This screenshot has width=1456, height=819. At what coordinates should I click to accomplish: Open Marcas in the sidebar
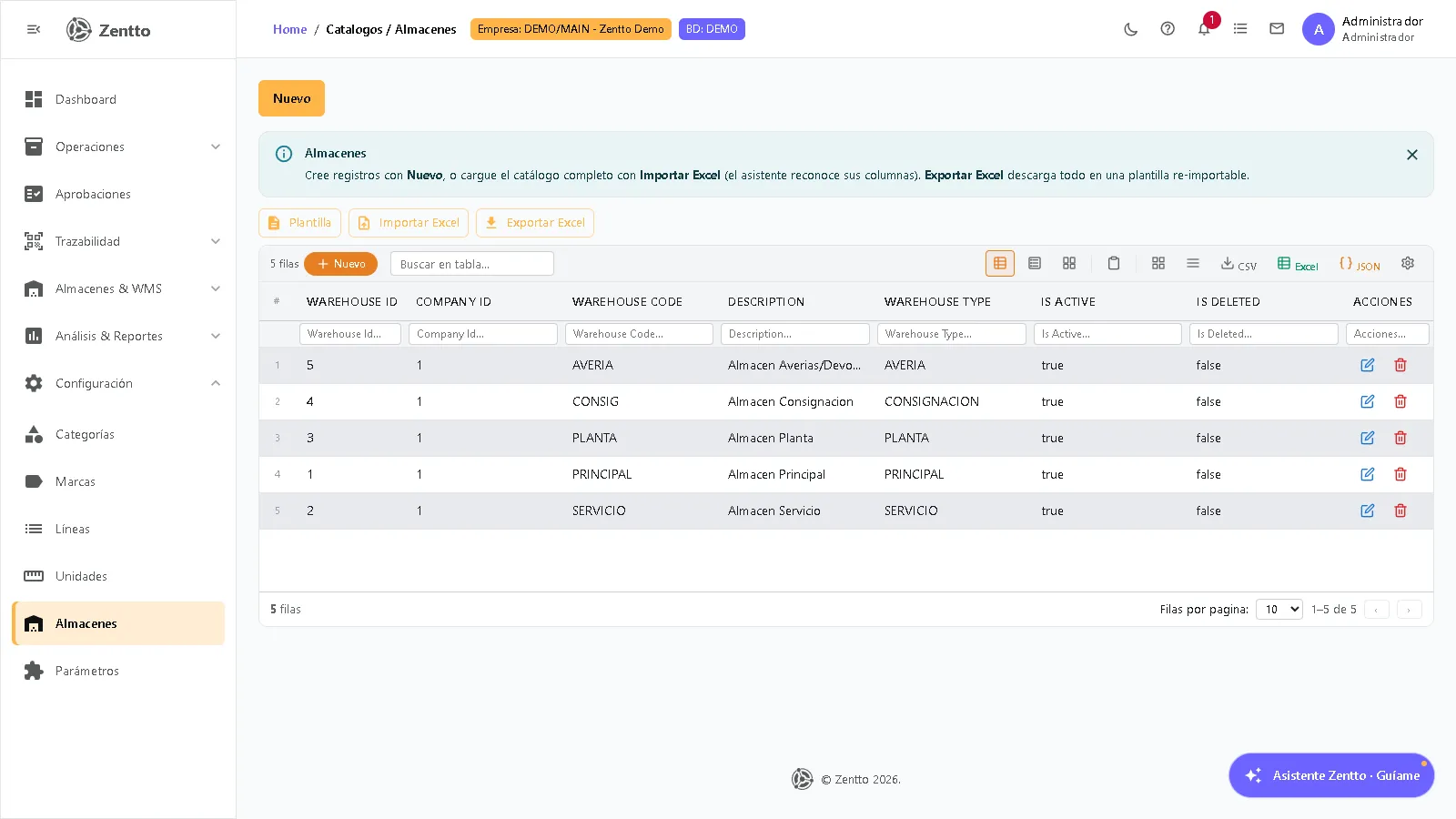[118, 481]
